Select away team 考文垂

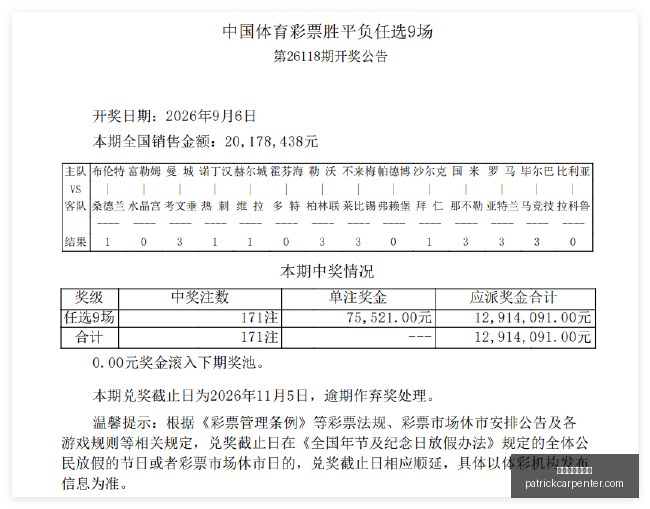tap(180, 206)
